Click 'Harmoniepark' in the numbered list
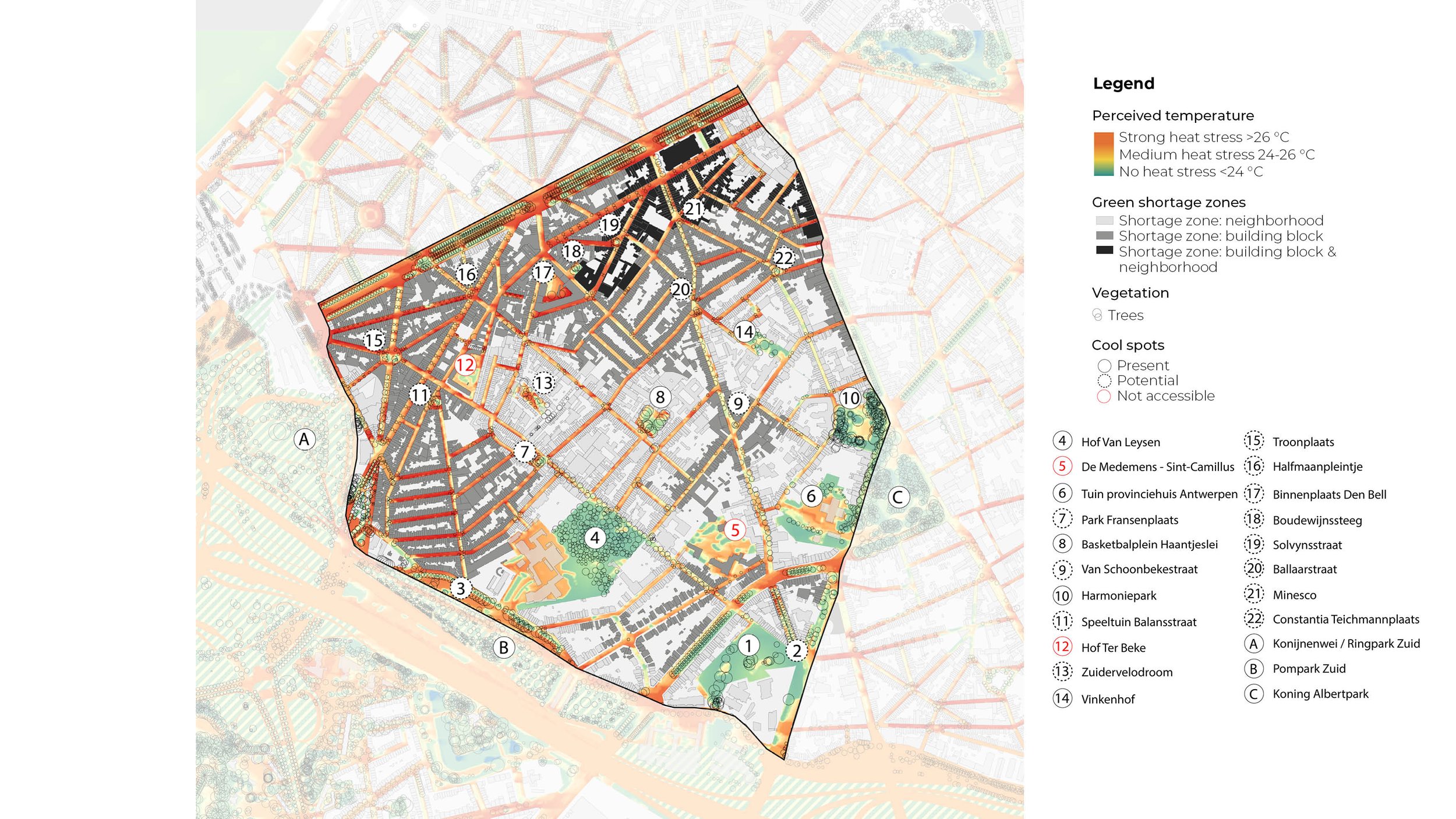The image size is (1456, 819). pyautogui.click(x=1118, y=596)
